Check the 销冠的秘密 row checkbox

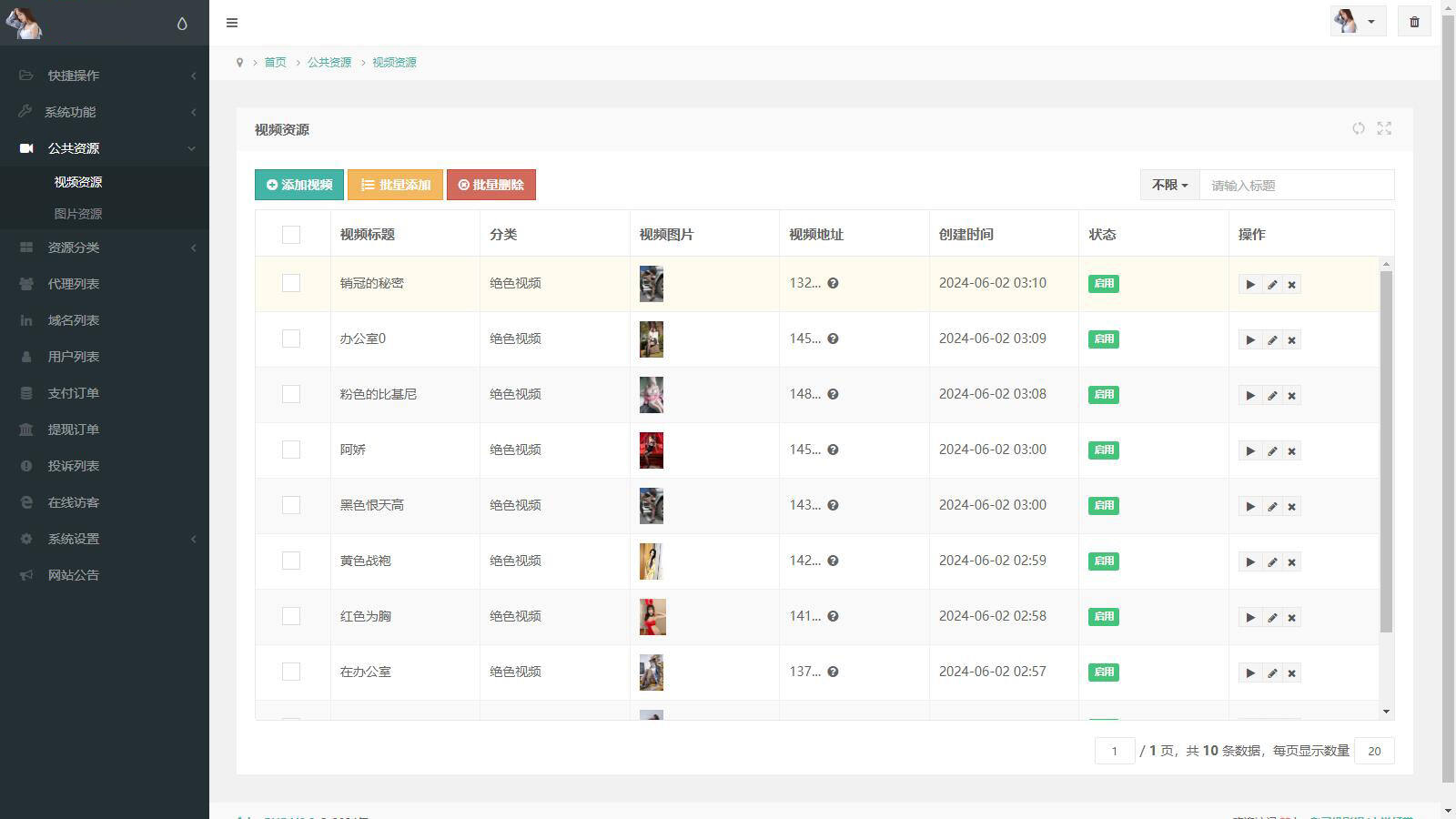[291, 283]
